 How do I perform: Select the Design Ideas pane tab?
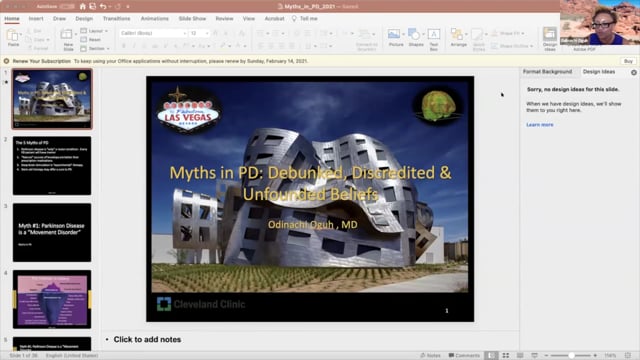click(599, 72)
